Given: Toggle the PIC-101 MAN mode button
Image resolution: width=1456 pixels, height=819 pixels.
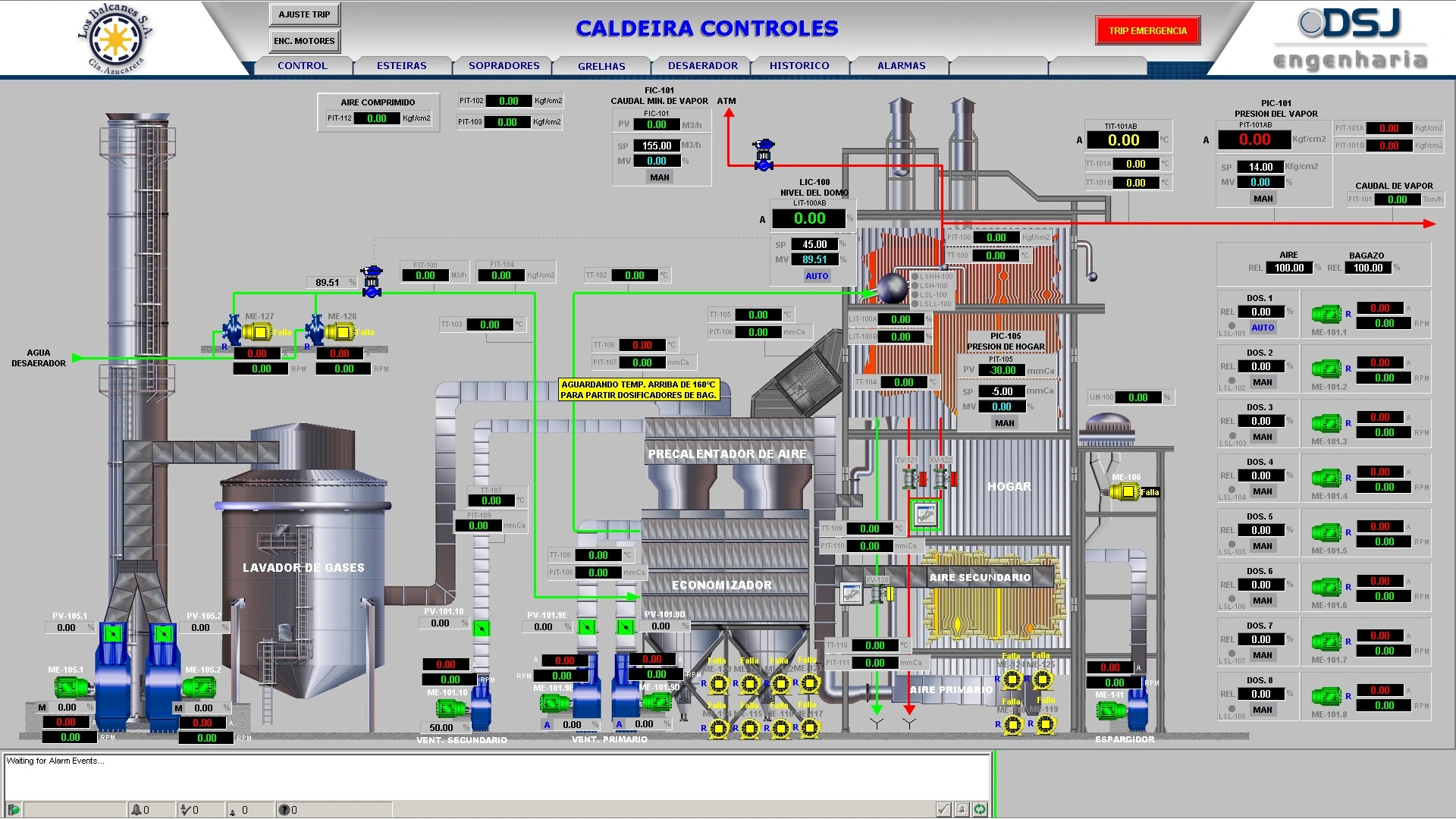Looking at the screenshot, I should pyautogui.click(x=1263, y=199).
